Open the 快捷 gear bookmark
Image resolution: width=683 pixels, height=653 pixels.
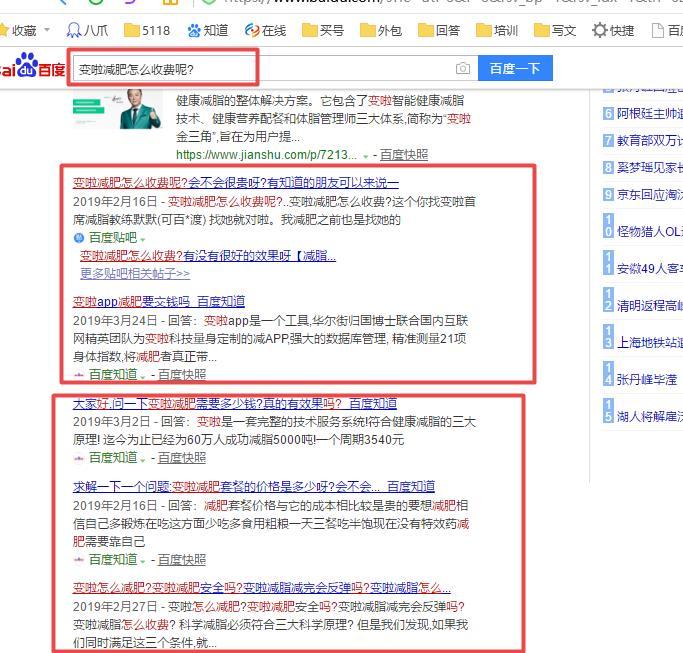[x=613, y=30]
